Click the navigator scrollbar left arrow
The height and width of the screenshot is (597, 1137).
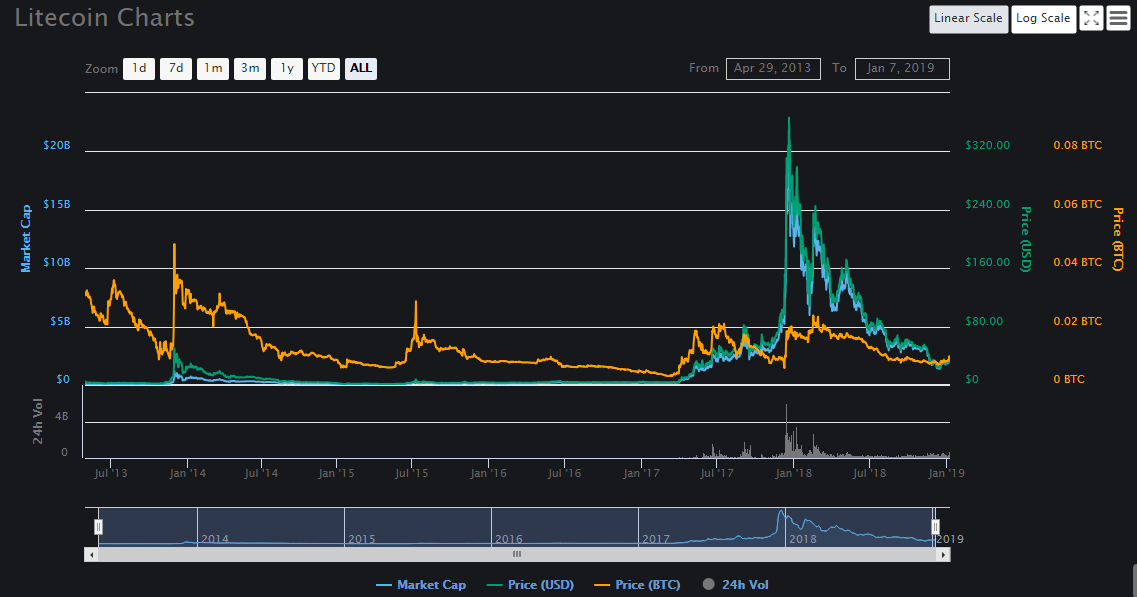tap(91, 554)
